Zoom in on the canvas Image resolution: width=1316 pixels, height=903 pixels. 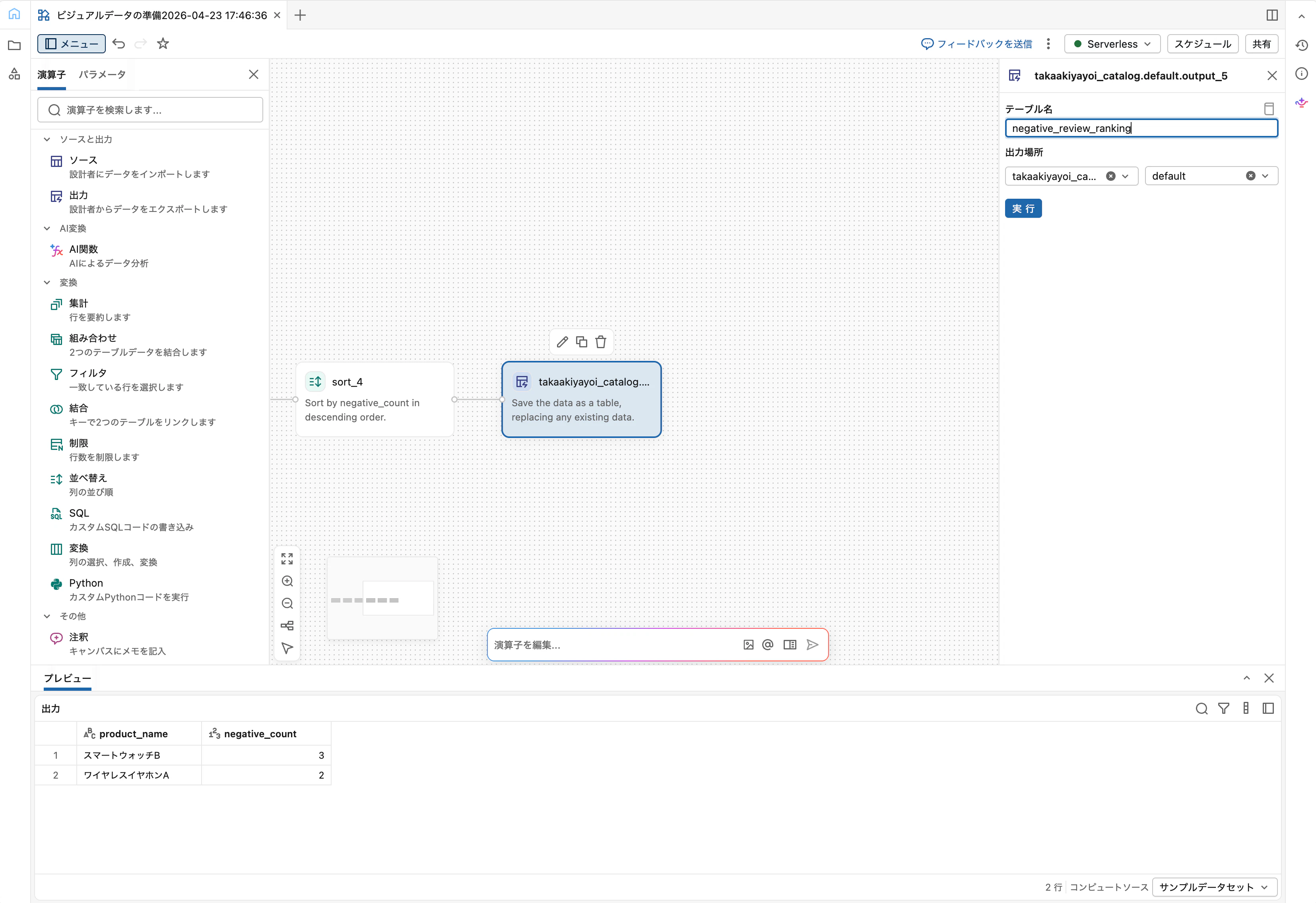[287, 581]
